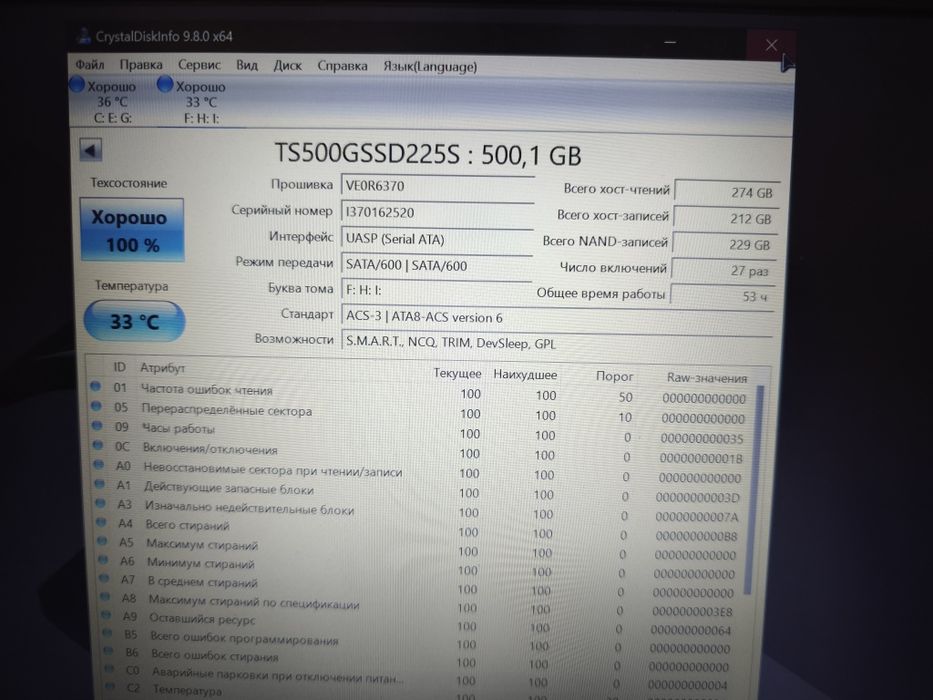
Task: Open the Язык(Language) menu
Action: pos(430,67)
